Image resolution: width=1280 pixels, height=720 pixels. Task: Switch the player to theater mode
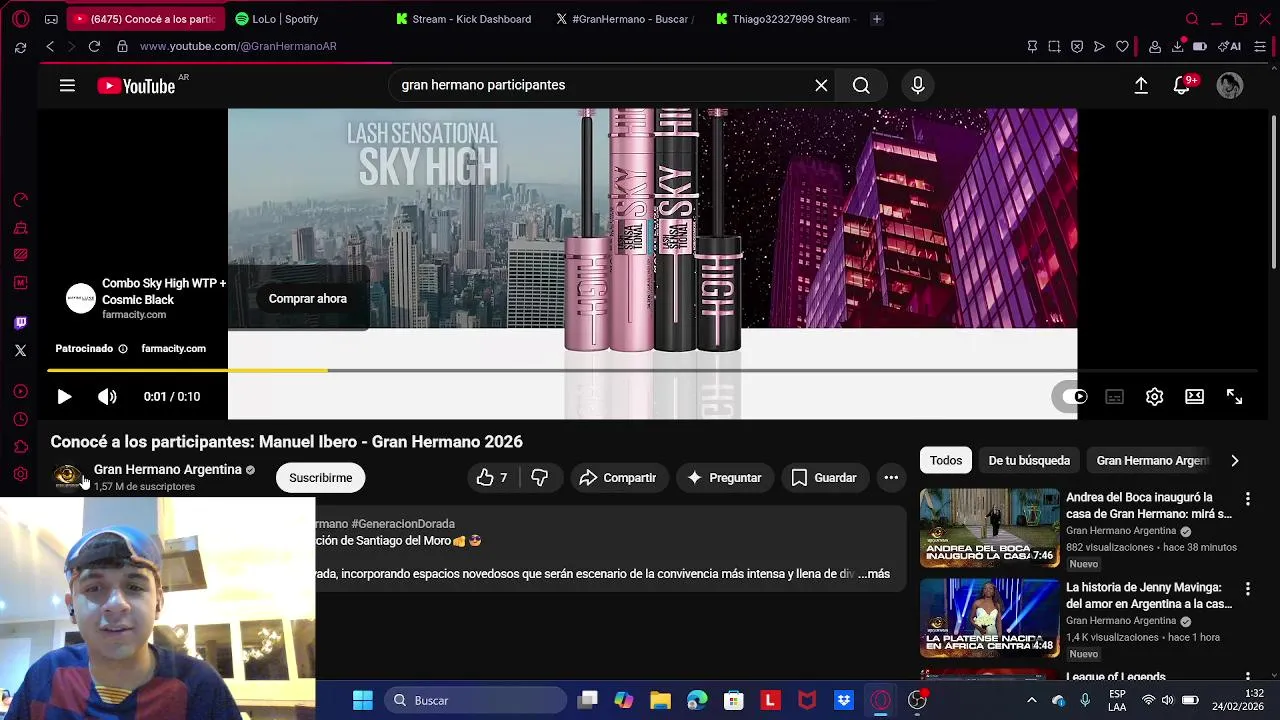pyautogui.click(x=1194, y=397)
